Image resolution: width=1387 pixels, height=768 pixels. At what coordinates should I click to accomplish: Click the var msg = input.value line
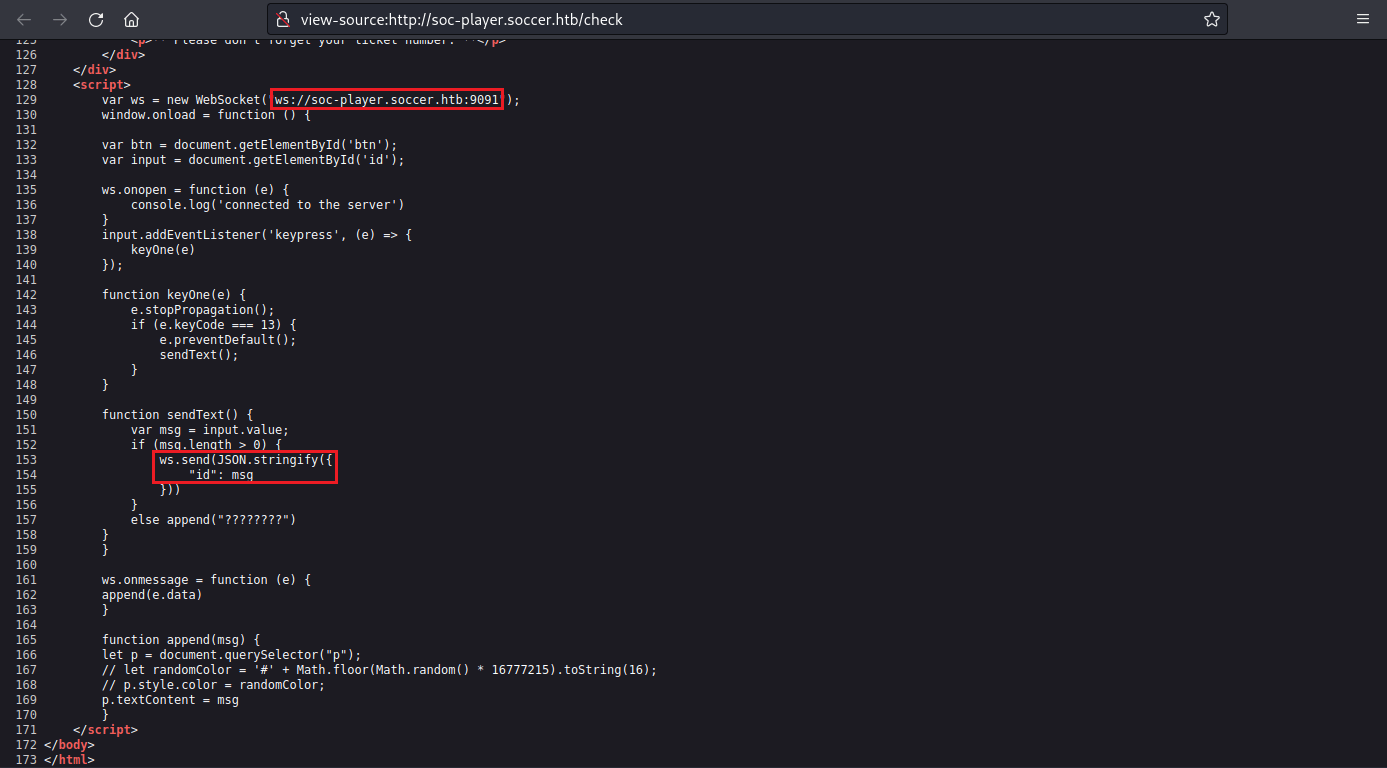210,430
